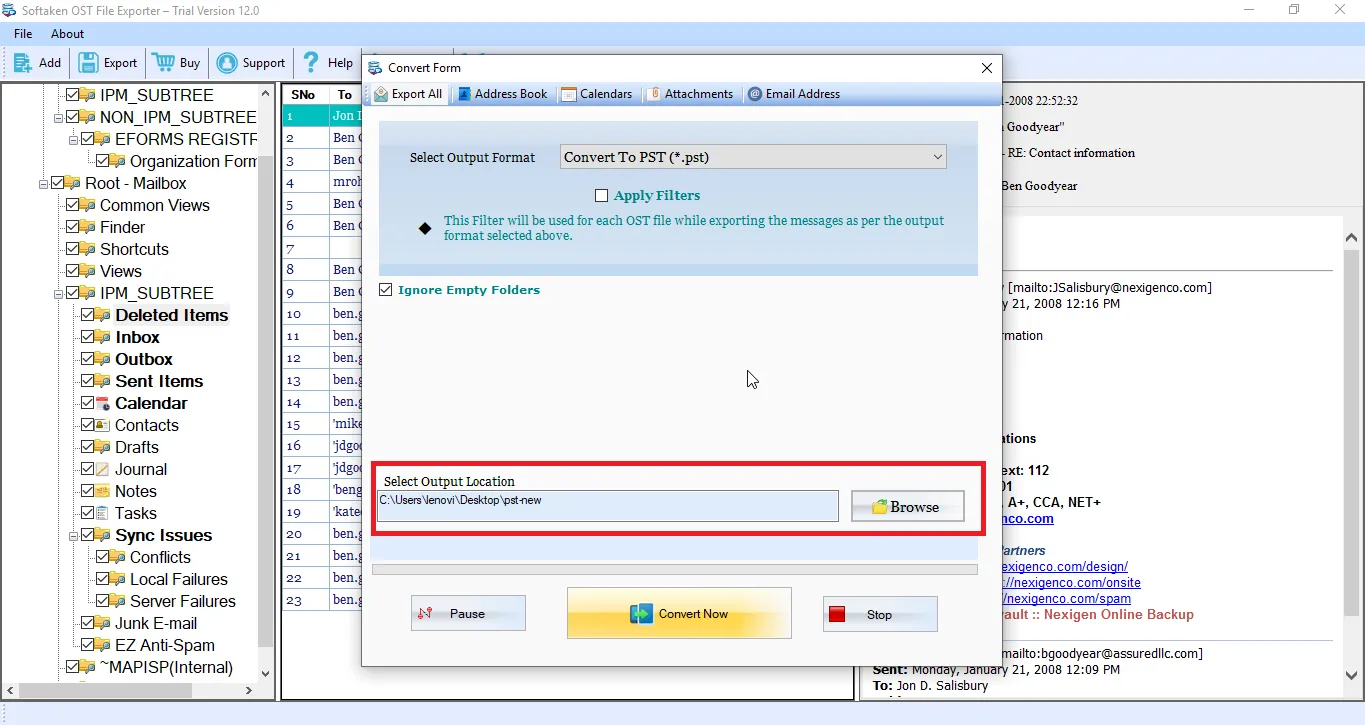The height and width of the screenshot is (725, 1365).
Task: Click the Inbox folder icon in tree
Action: click(x=104, y=337)
